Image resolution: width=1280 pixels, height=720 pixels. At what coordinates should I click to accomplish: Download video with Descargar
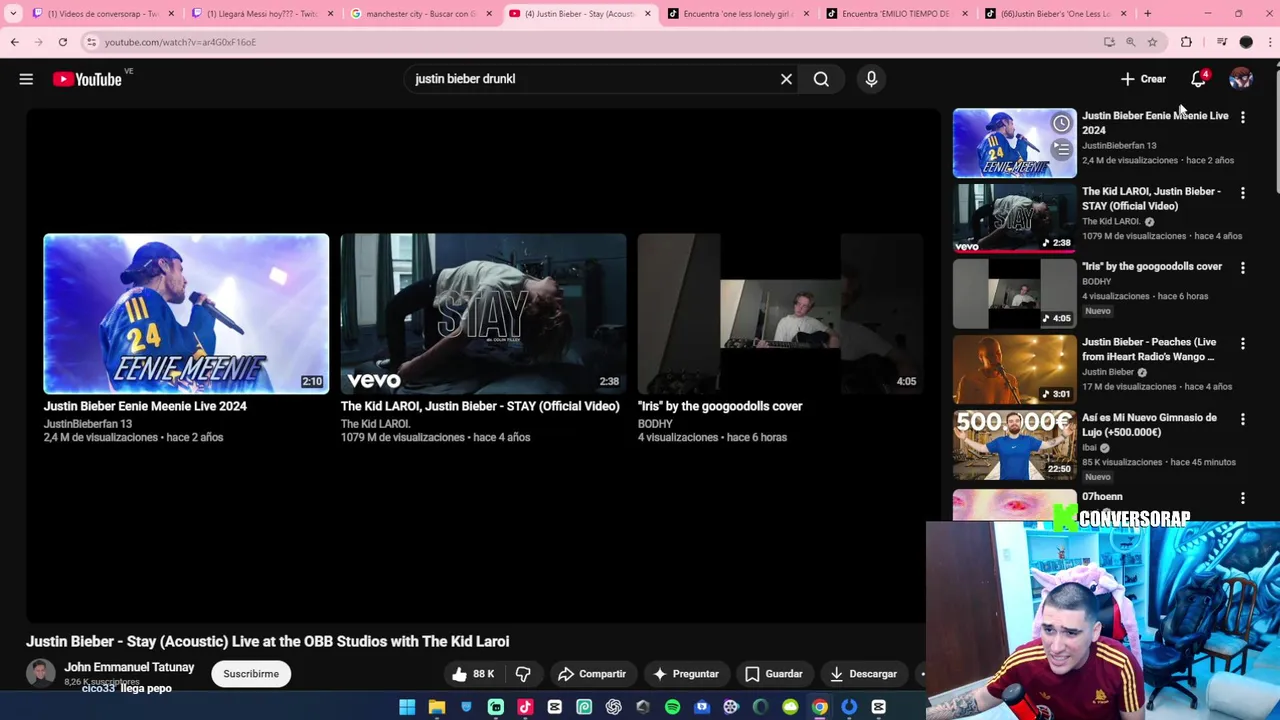864,674
